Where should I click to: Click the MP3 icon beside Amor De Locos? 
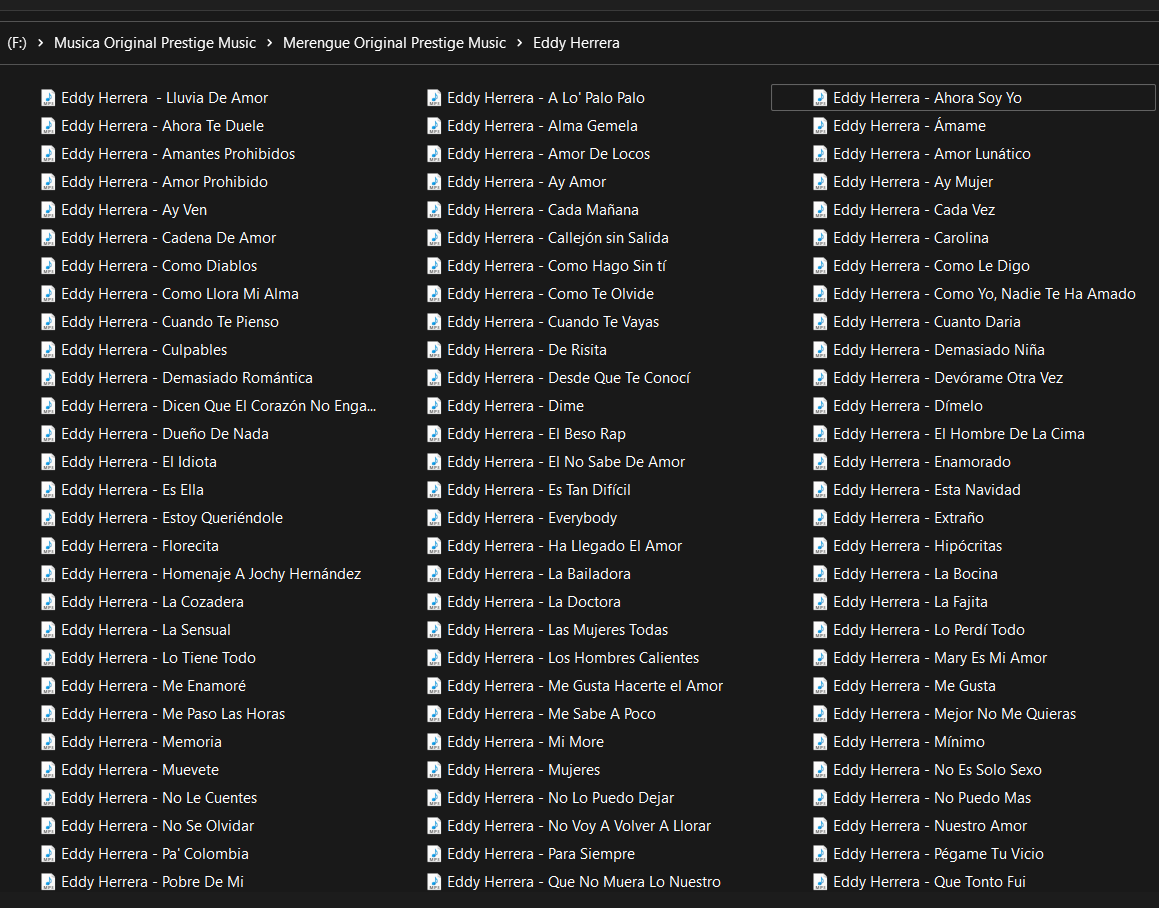coord(434,154)
